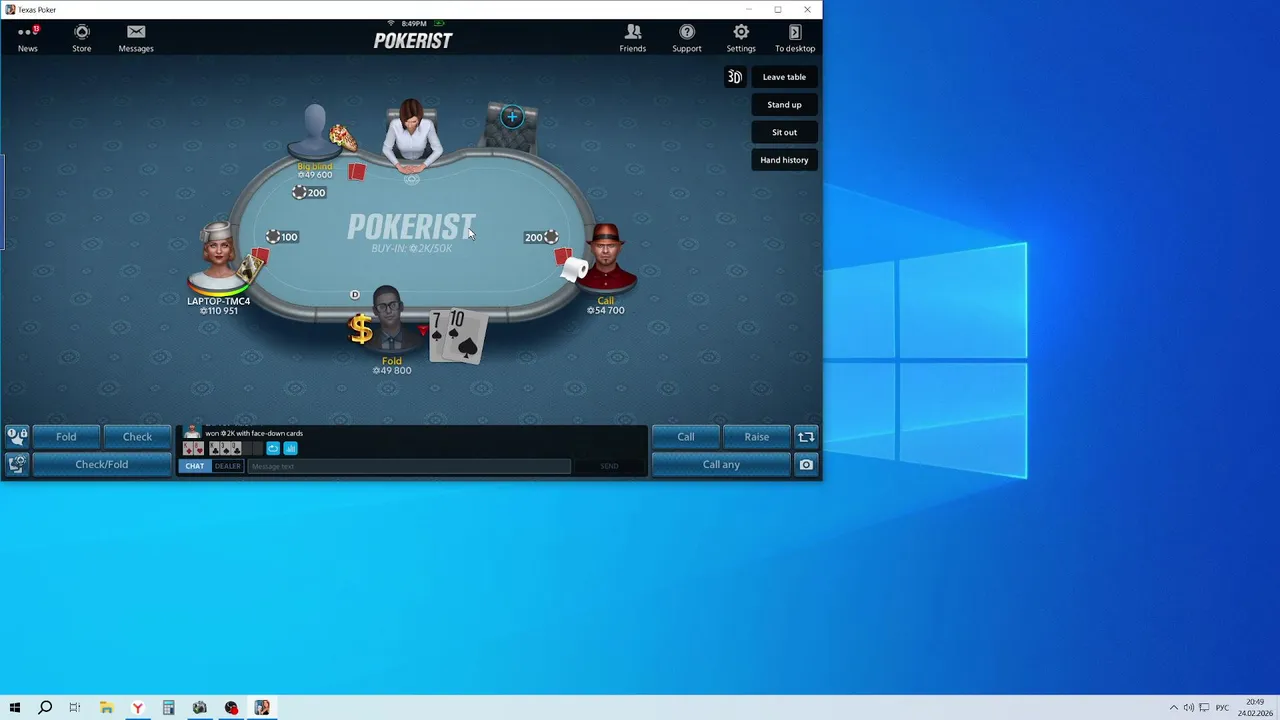
Task: Click the 7 and 10 of spades cards
Action: 458,335
